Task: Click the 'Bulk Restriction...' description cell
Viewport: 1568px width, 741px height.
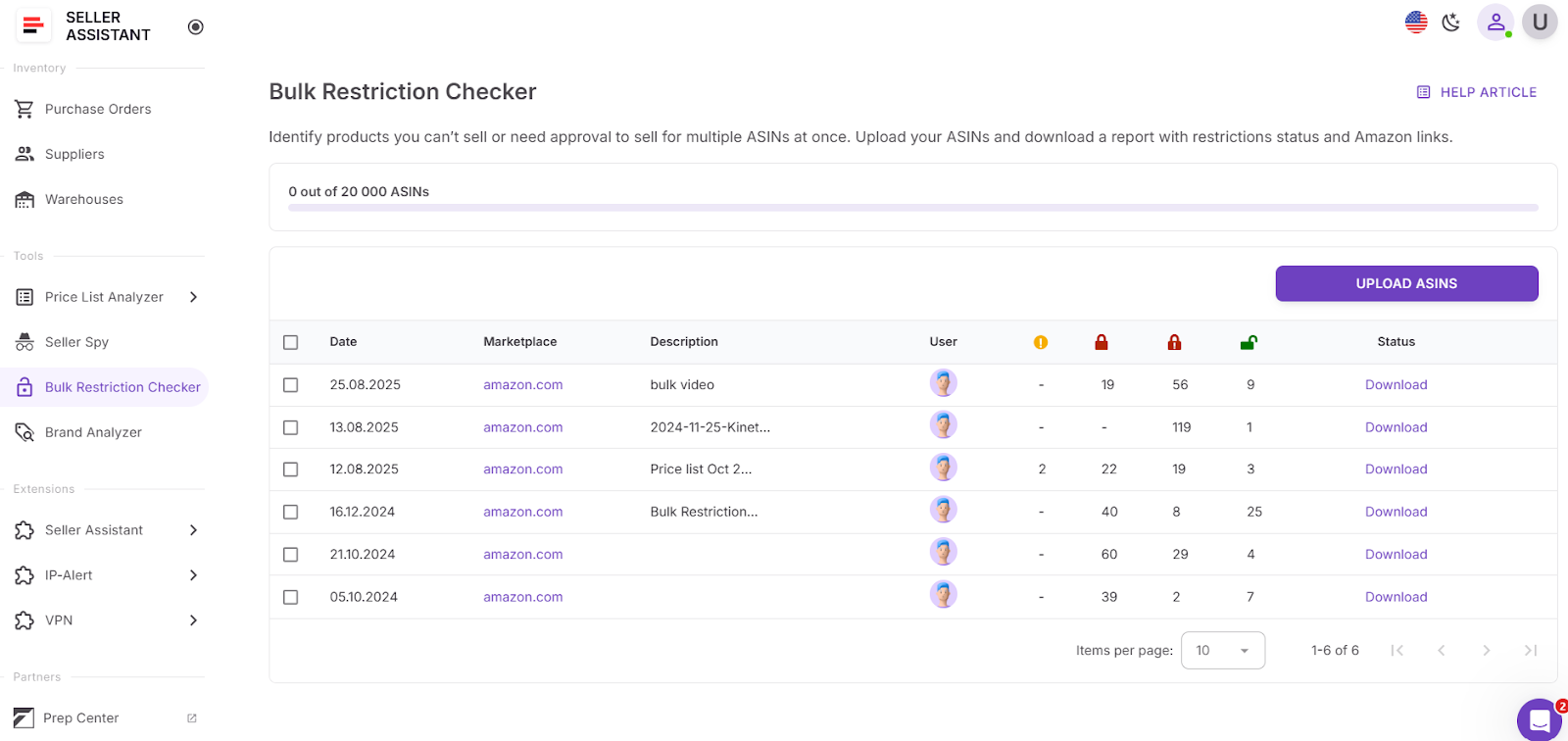Action: pyautogui.click(x=704, y=512)
